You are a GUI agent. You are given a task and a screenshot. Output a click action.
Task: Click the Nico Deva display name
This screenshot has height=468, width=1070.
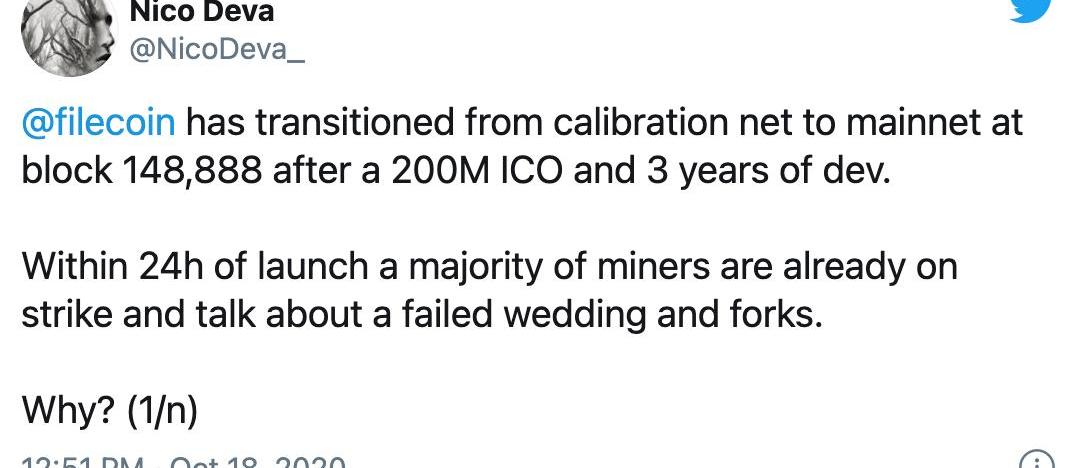pos(203,12)
